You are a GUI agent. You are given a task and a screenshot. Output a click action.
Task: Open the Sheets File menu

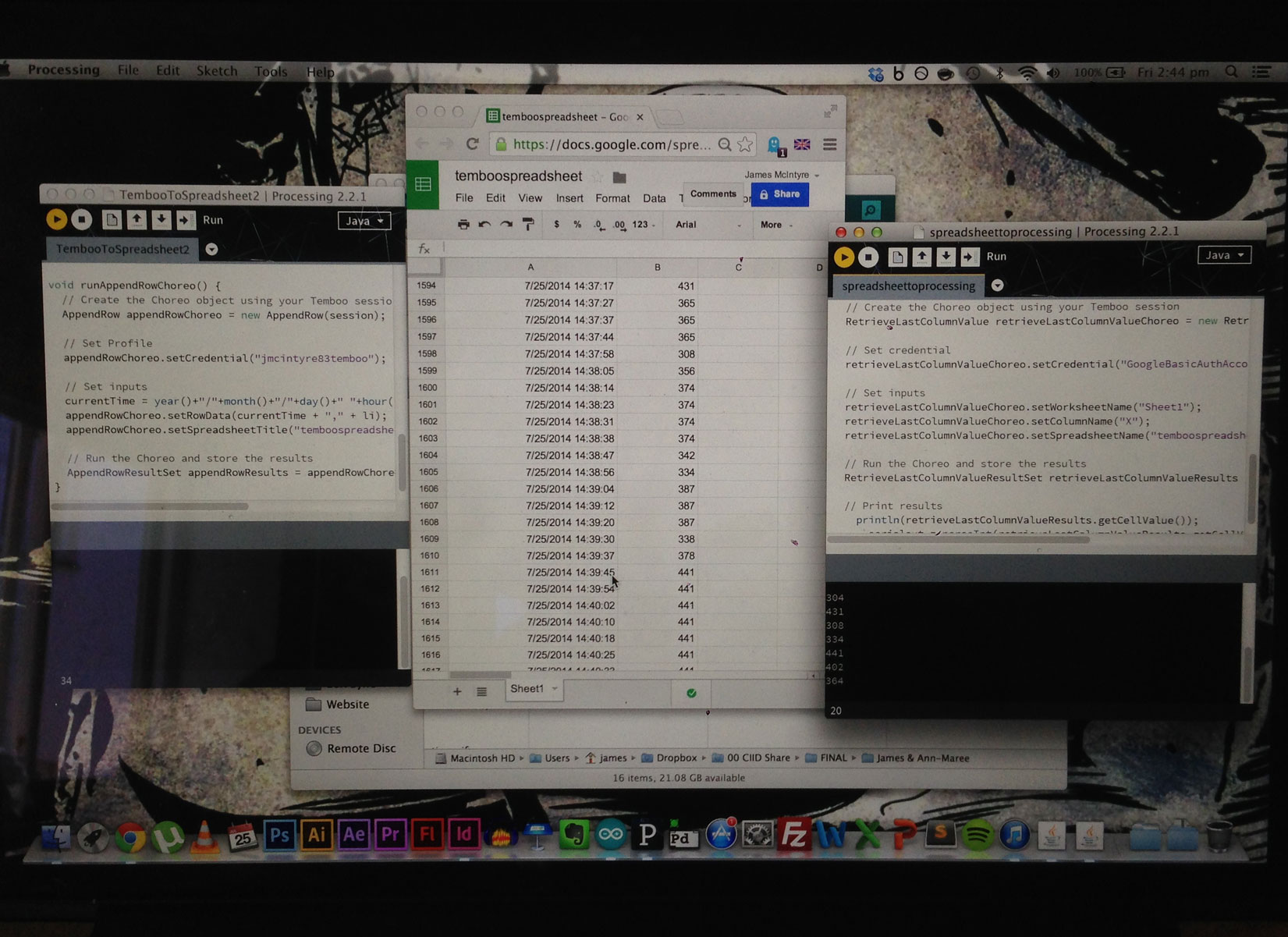(464, 198)
